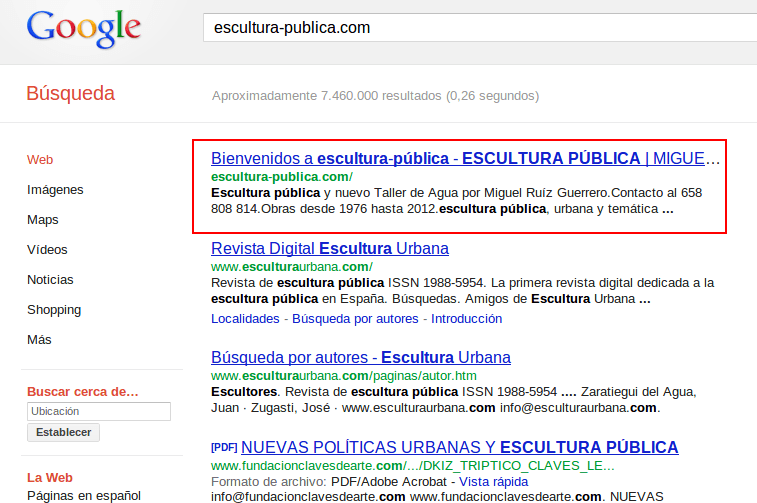
Task: Click the green www.esculturaurbana.com/ URL
Action: pyautogui.click(x=292, y=266)
